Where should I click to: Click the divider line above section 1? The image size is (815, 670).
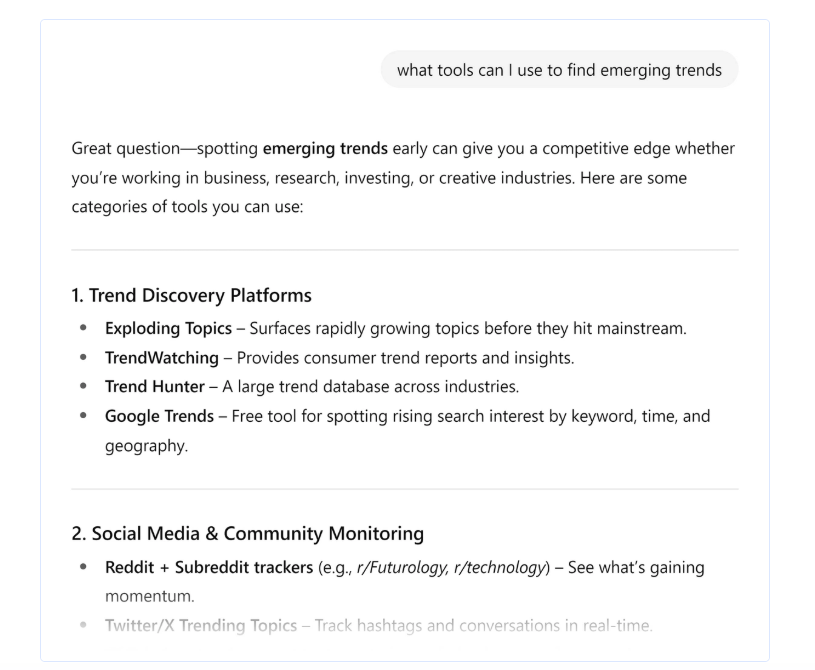click(405, 250)
